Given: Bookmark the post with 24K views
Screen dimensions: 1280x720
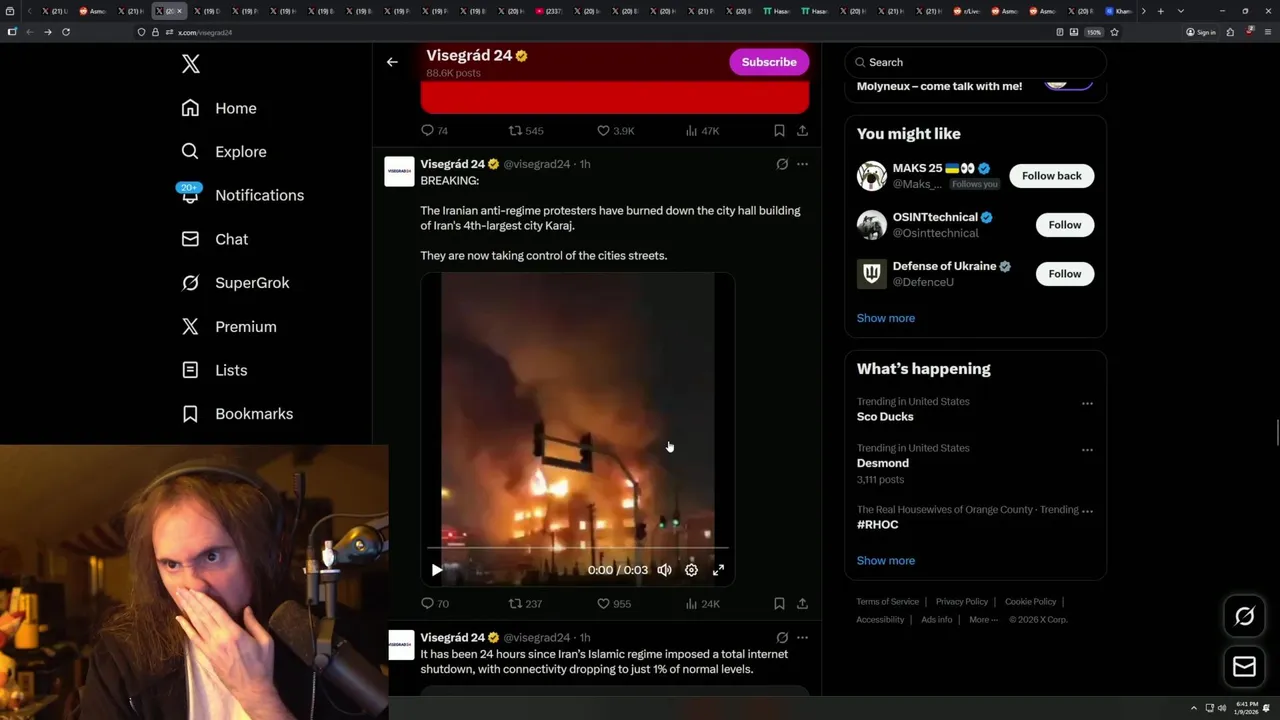Looking at the screenshot, I should tap(779, 604).
